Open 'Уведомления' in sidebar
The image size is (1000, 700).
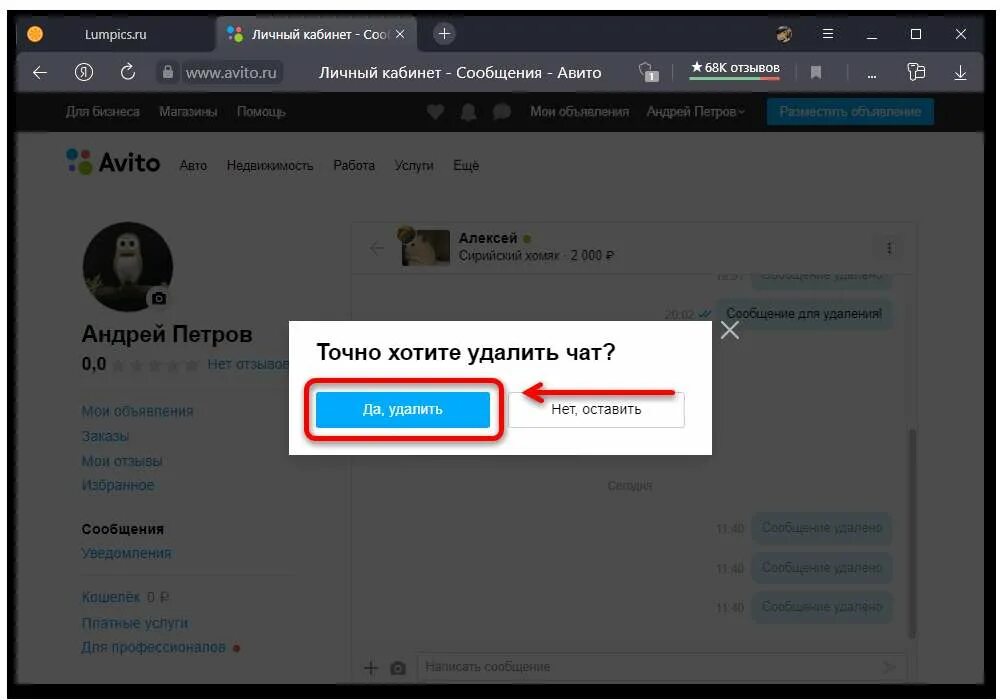(x=126, y=553)
